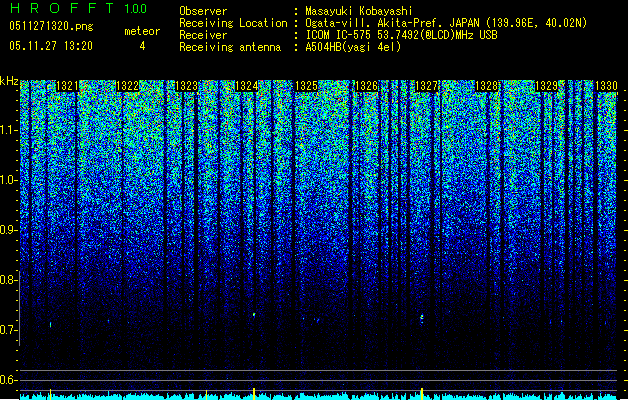
Task: Click the "Receiver" field label
Action: point(203,35)
